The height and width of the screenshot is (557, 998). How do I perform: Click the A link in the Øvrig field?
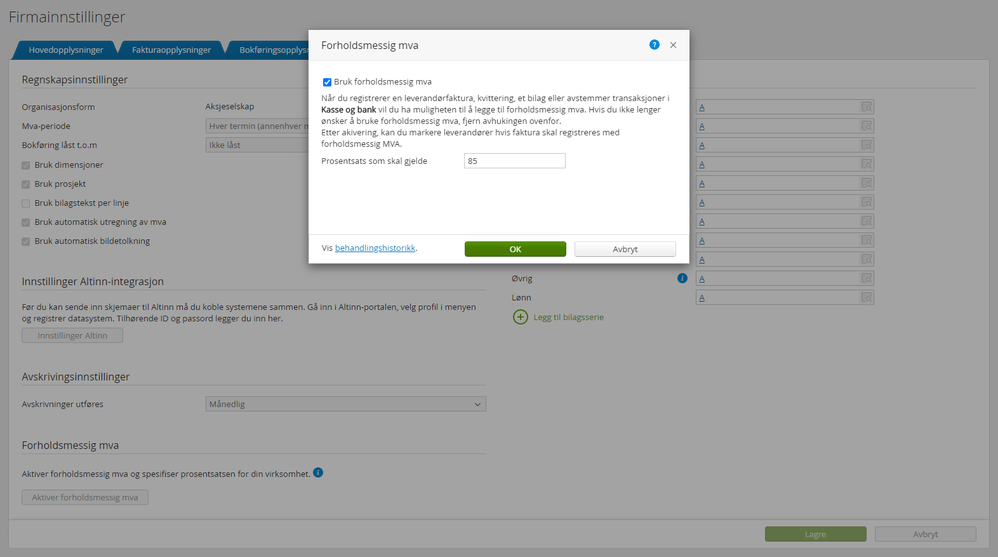tap(702, 279)
